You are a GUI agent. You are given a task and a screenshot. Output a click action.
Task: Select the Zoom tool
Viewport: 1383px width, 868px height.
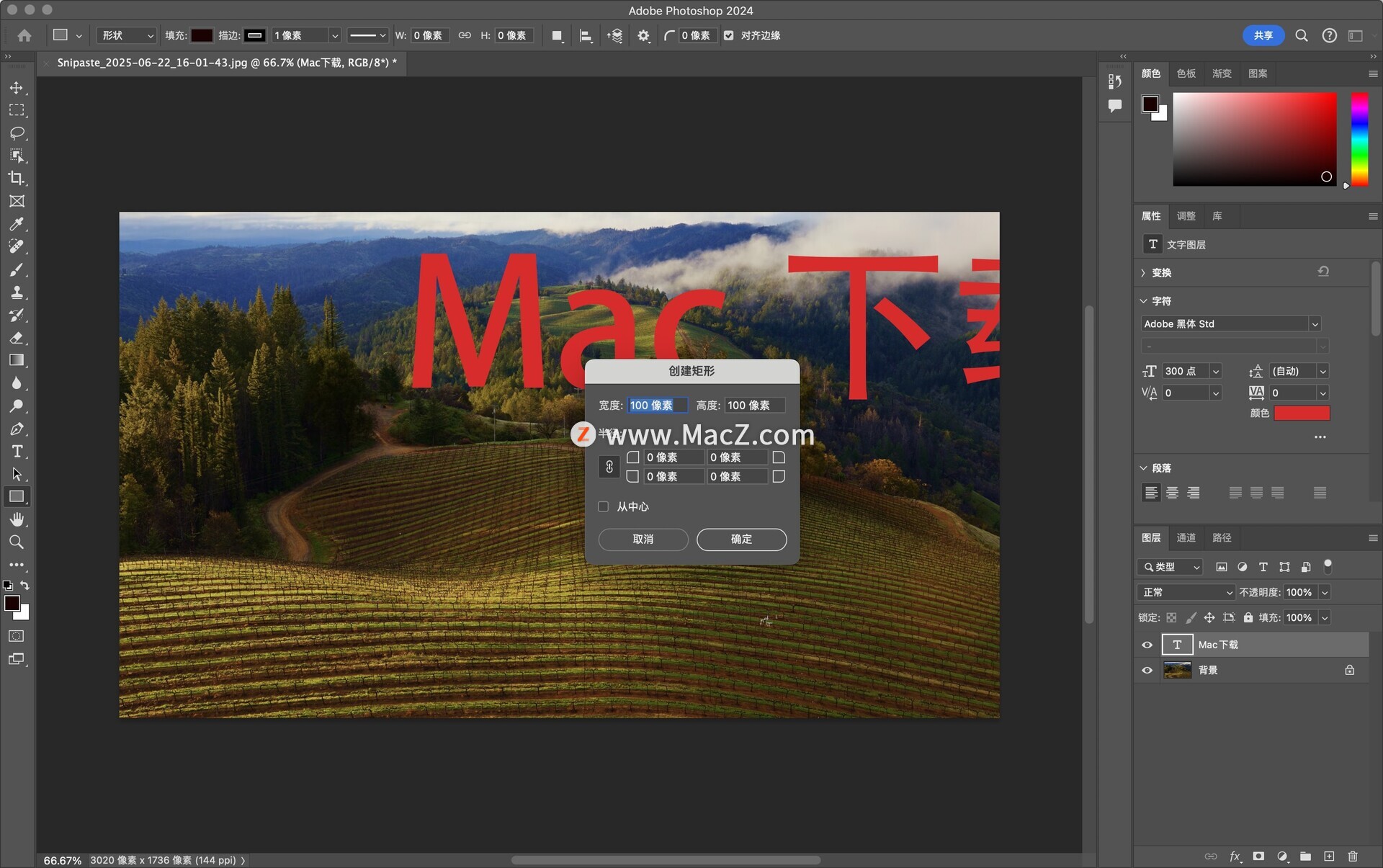click(x=16, y=542)
